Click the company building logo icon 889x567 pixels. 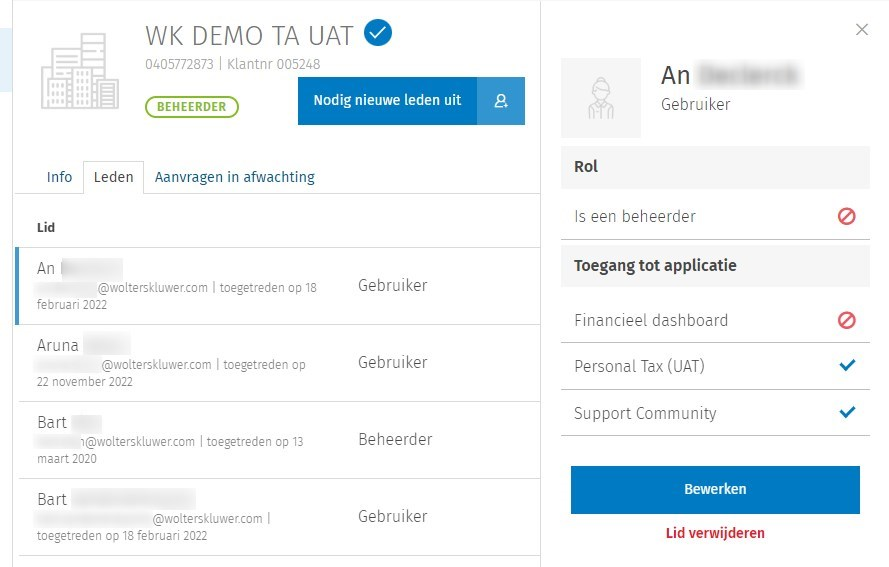click(80, 72)
